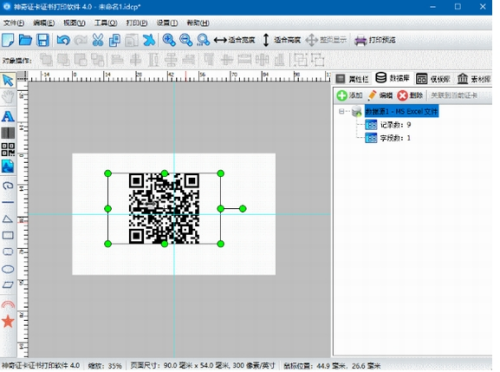Click the green Add button
Image resolution: width=500 pixels, height=372 pixels.
(x=350, y=96)
